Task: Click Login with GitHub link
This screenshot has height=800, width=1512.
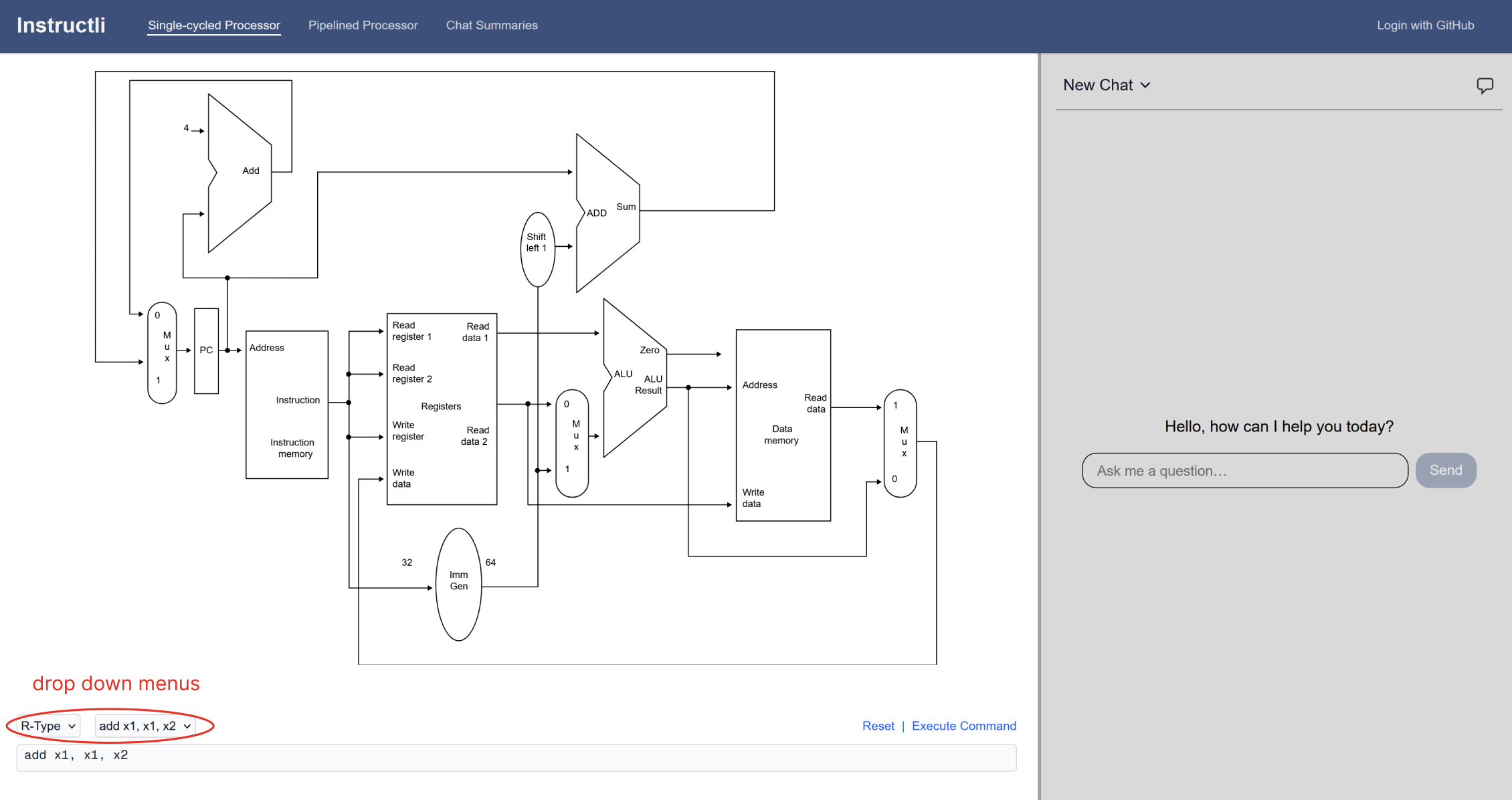Action: [x=1425, y=25]
